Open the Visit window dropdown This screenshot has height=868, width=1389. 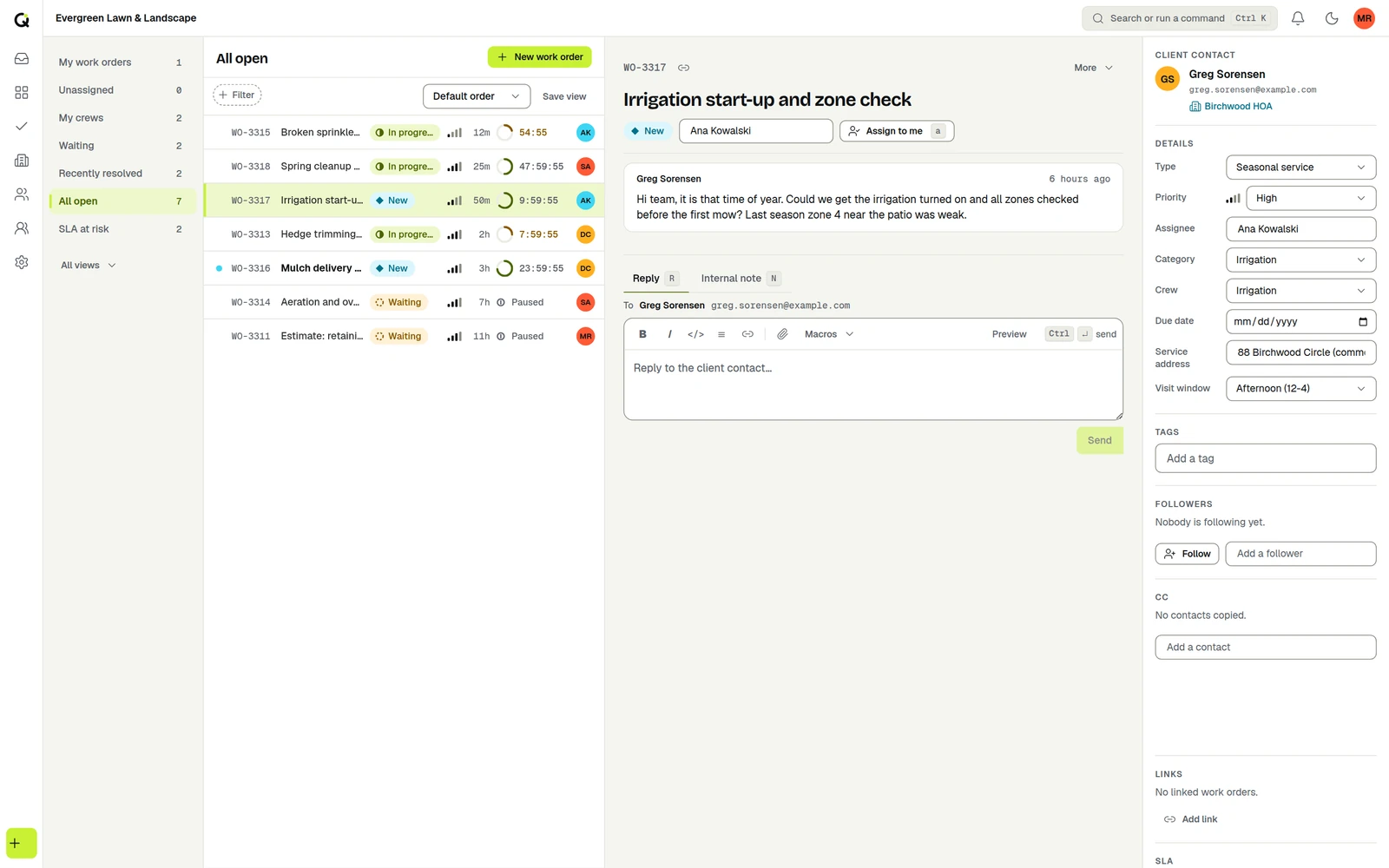coord(1300,389)
